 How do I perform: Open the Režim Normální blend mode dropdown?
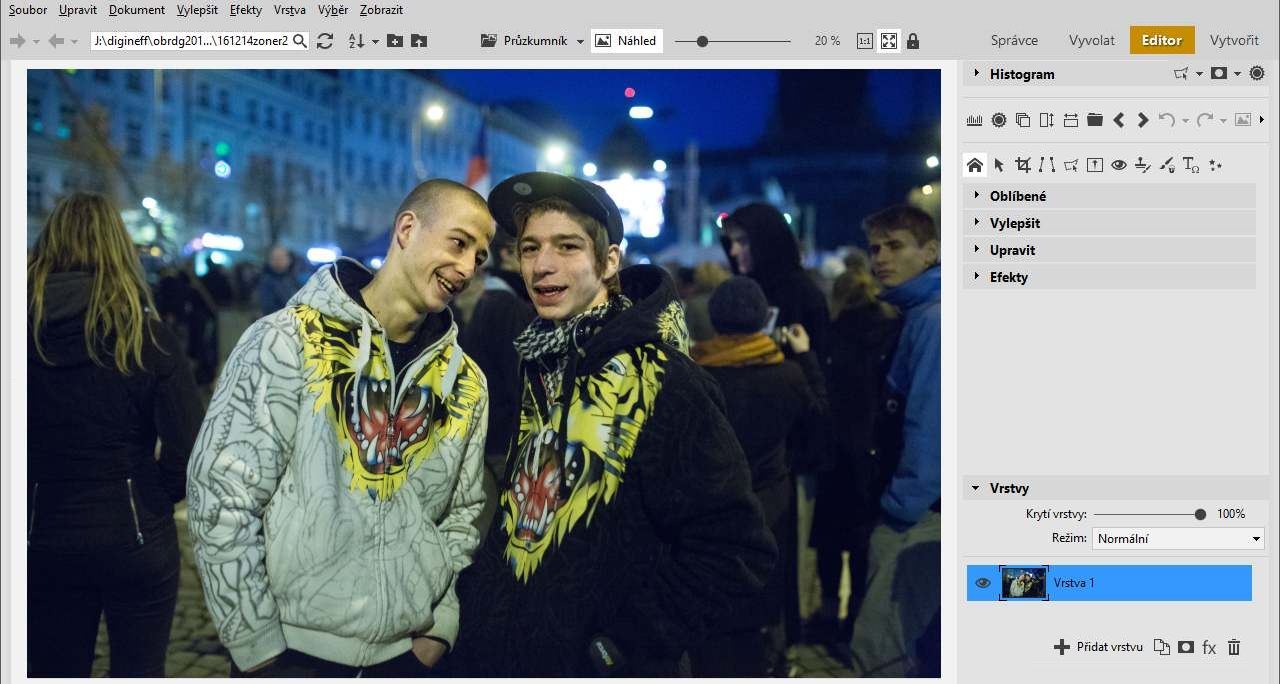point(1178,539)
